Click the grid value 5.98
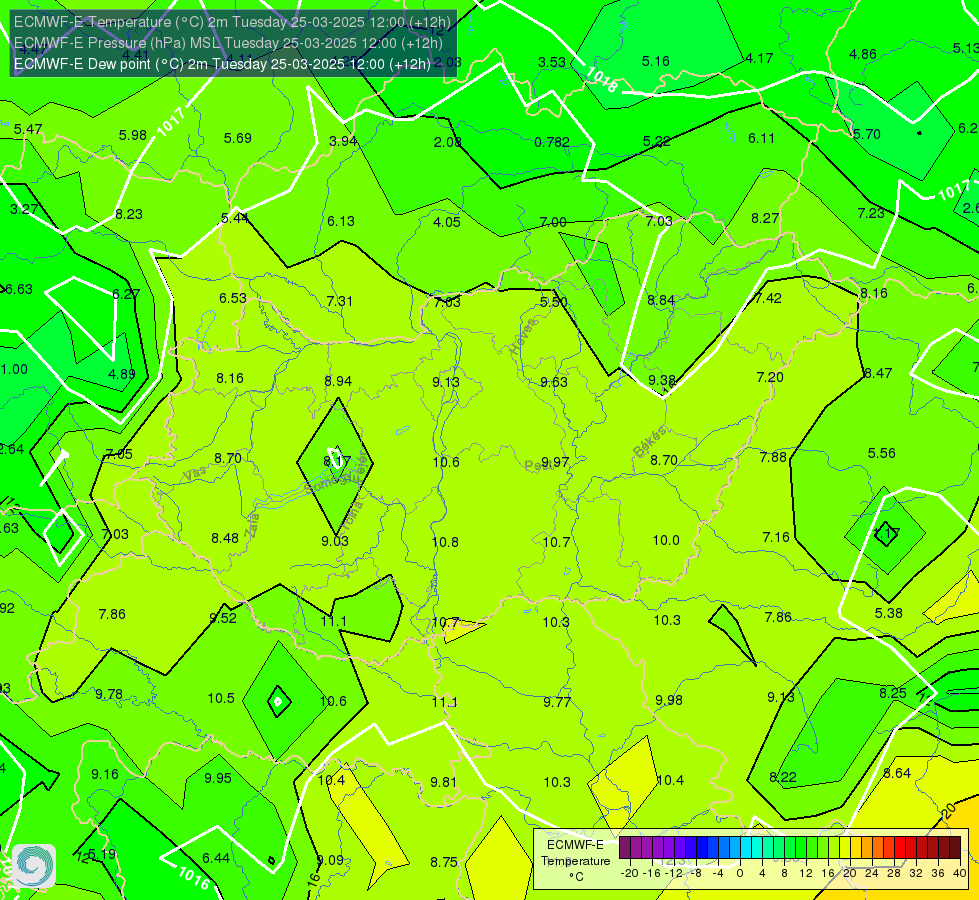Viewport: 979px width, 900px height. click(133, 136)
